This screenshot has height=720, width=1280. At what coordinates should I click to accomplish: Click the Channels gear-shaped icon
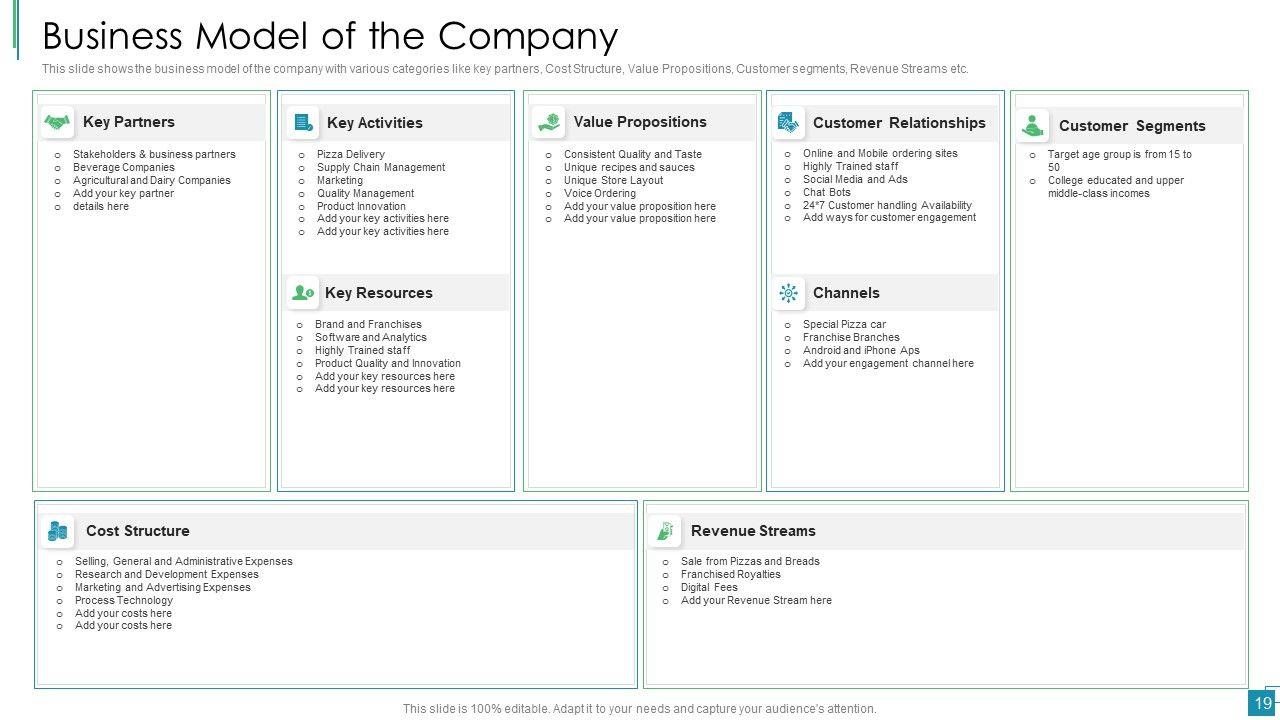coord(789,293)
